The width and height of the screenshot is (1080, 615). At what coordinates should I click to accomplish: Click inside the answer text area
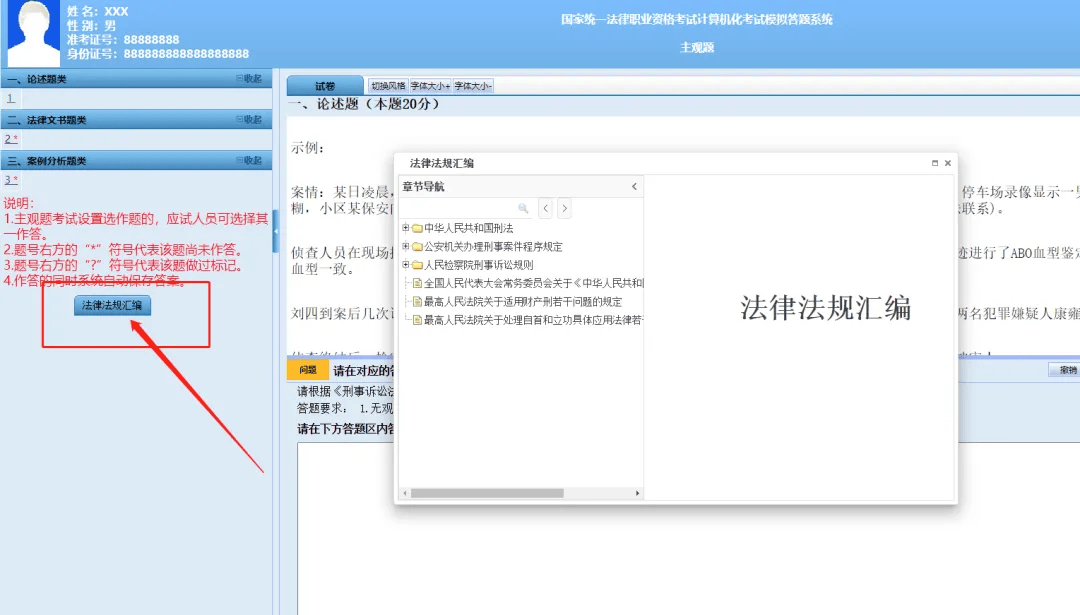(689, 528)
